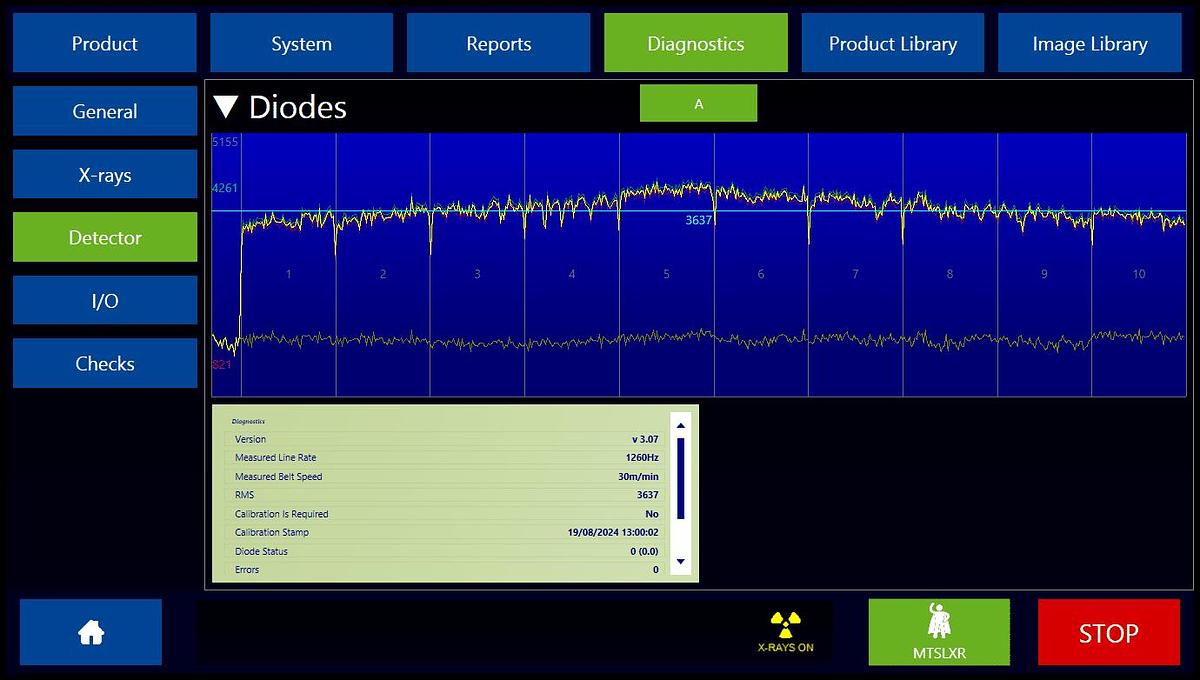Open the Reports tab
The width and height of the screenshot is (1200, 680).
pyautogui.click(x=498, y=44)
